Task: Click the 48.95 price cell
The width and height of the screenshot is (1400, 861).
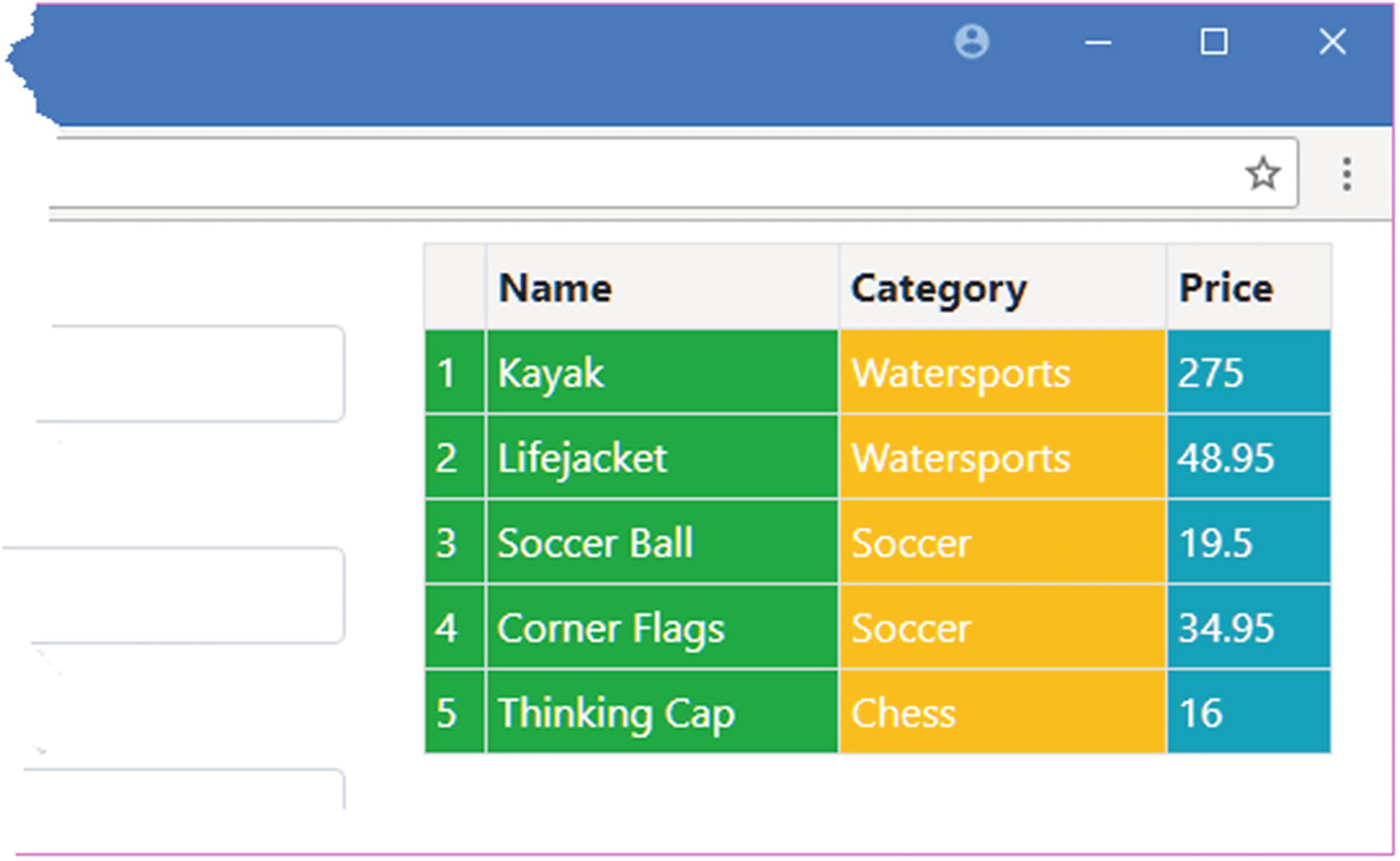Action: [1226, 458]
